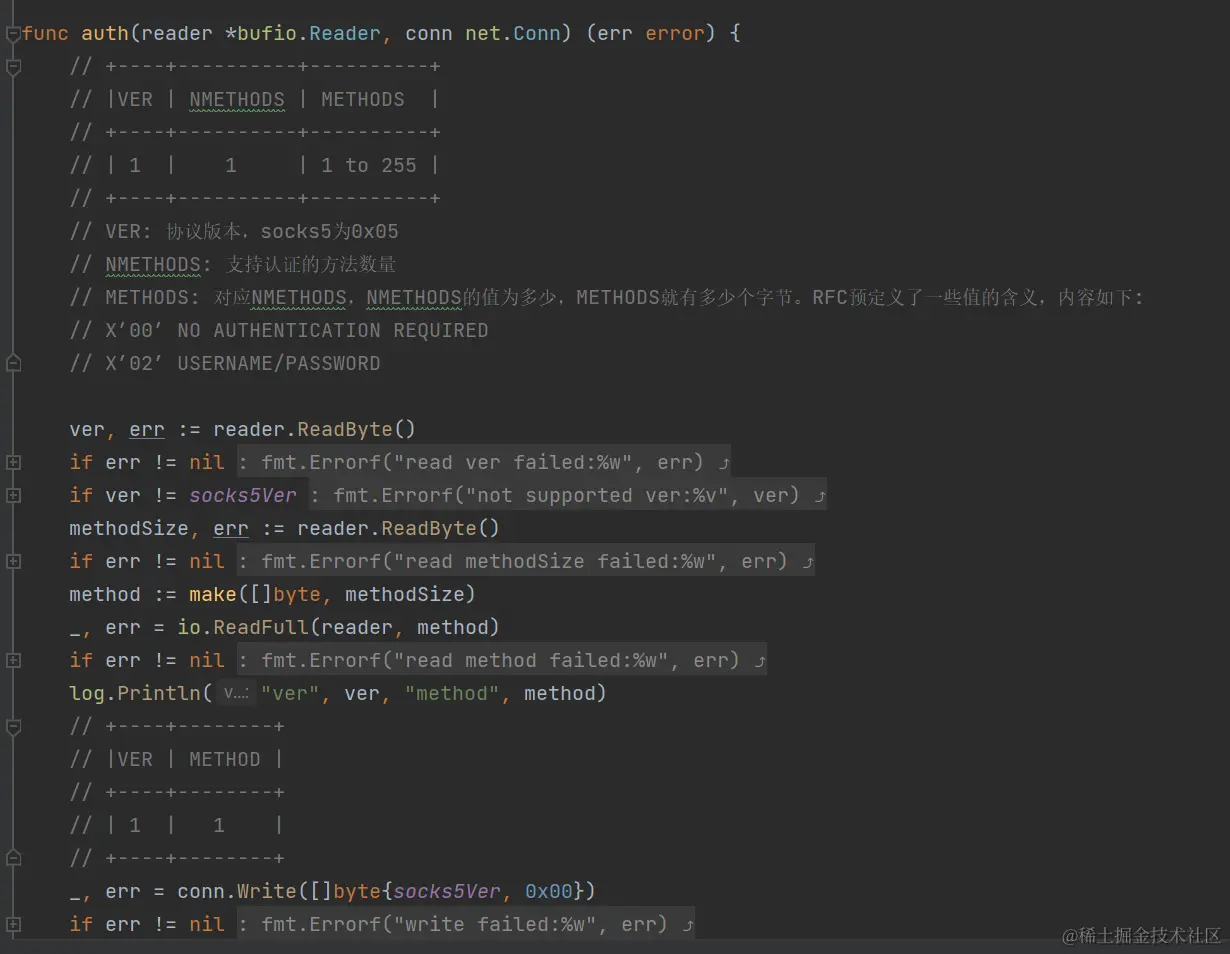Collapse the func auth fold marker in gutter
The image size is (1230, 954).
(x=13, y=34)
